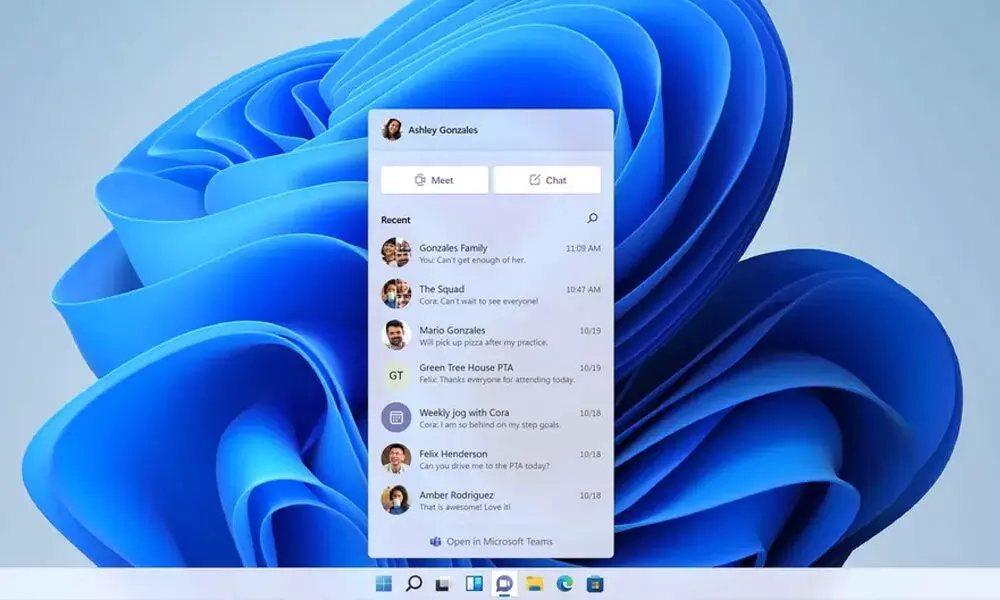Open Search from the taskbar
The image size is (1000, 600).
click(x=414, y=584)
